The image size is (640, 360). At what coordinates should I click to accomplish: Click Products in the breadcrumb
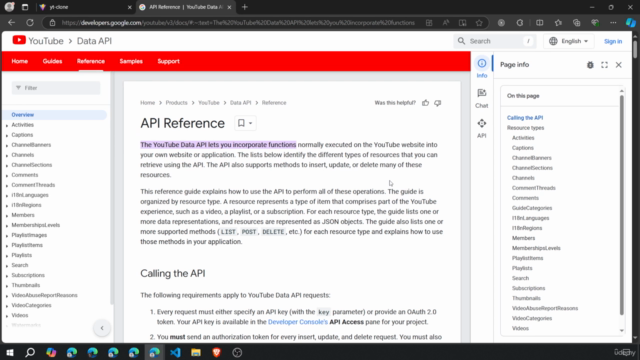point(176,102)
